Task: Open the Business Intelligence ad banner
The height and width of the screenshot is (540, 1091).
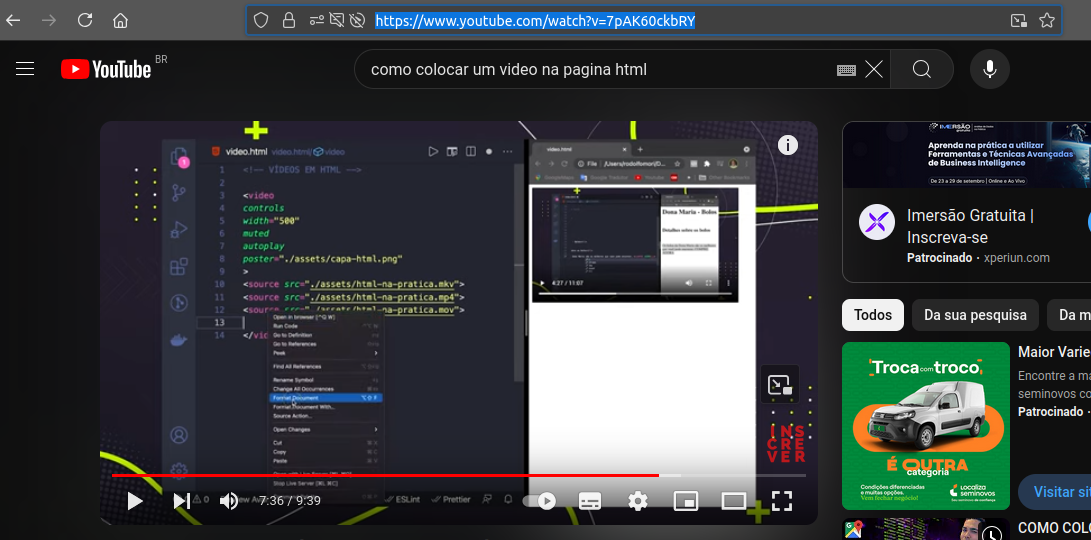Action: coord(966,154)
